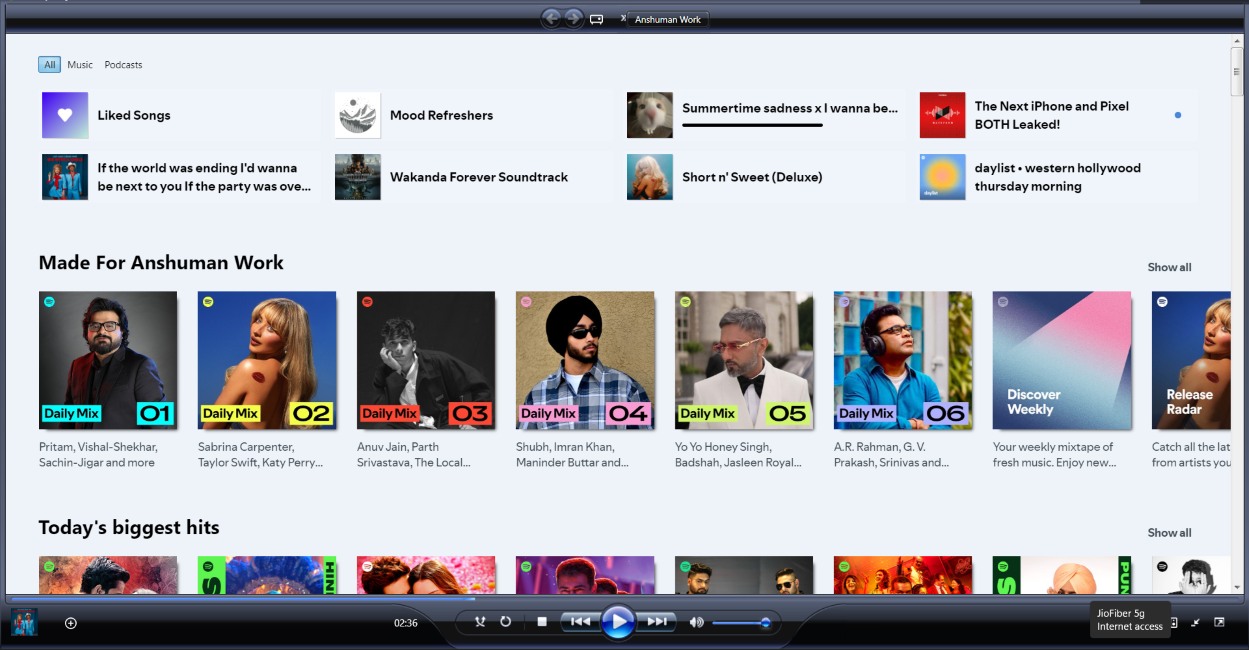The height and width of the screenshot is (650, 1249).
Task: Switch to the Music filter tab
Action: 79,64
